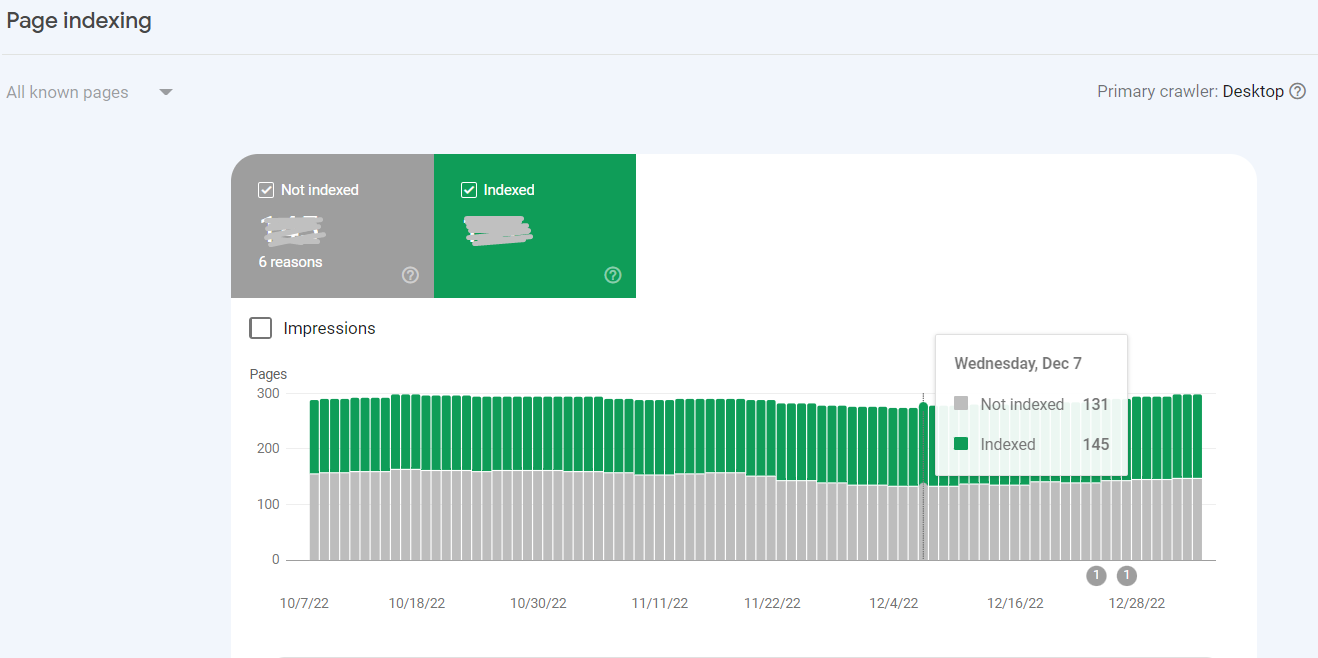Click the highlighted Dec 7 data point
Screen dimensions: 1318x658
click(923, 406)
